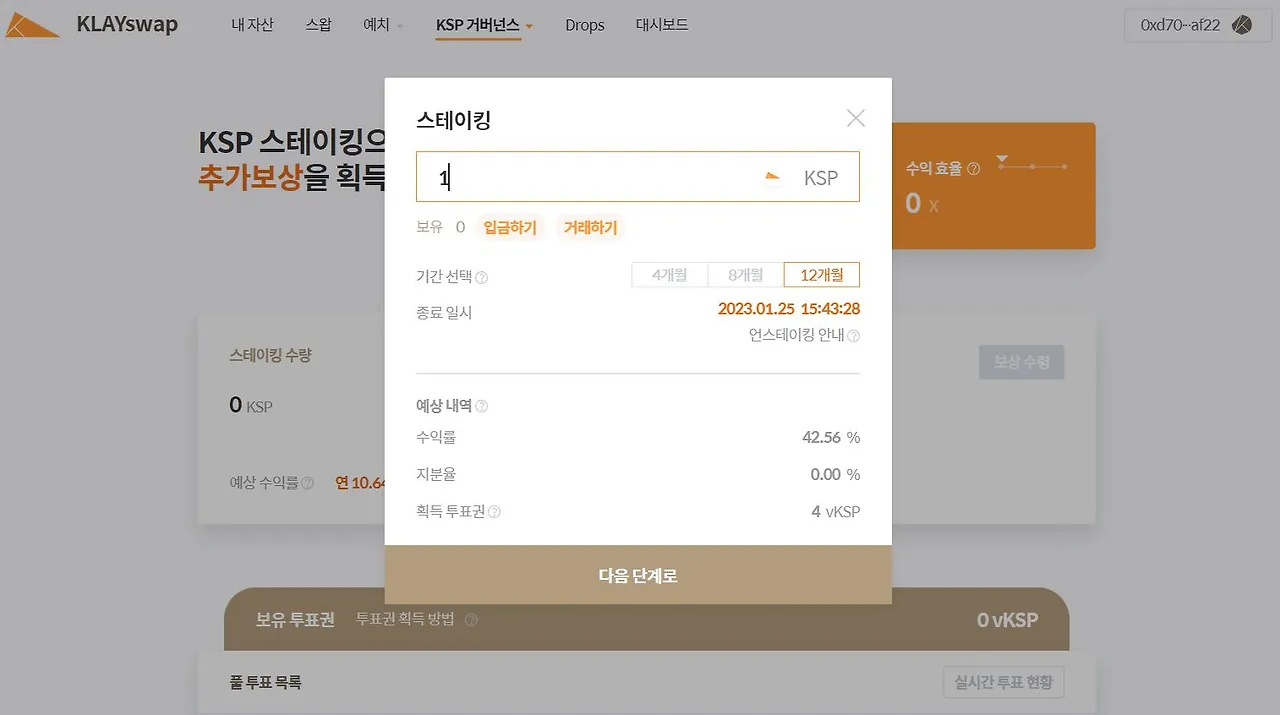Open the 언스테이킹 안내 help icon
Image resolution: width=1280 pixels, height=715 pixels.
pyautogui.click(x=855, y=336)
